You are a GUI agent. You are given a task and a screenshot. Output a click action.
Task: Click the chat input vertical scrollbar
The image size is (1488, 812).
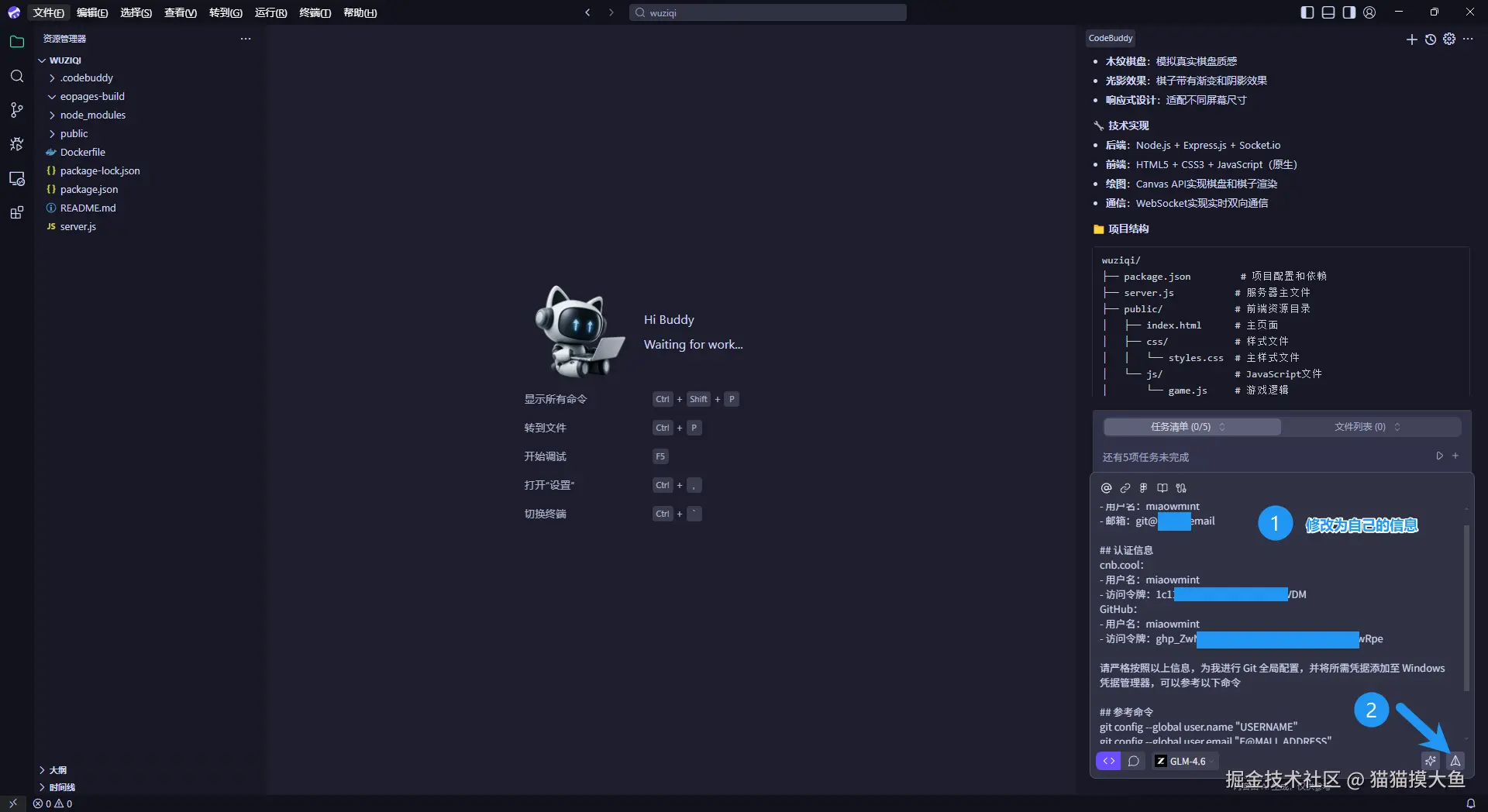click(1466, 608)
